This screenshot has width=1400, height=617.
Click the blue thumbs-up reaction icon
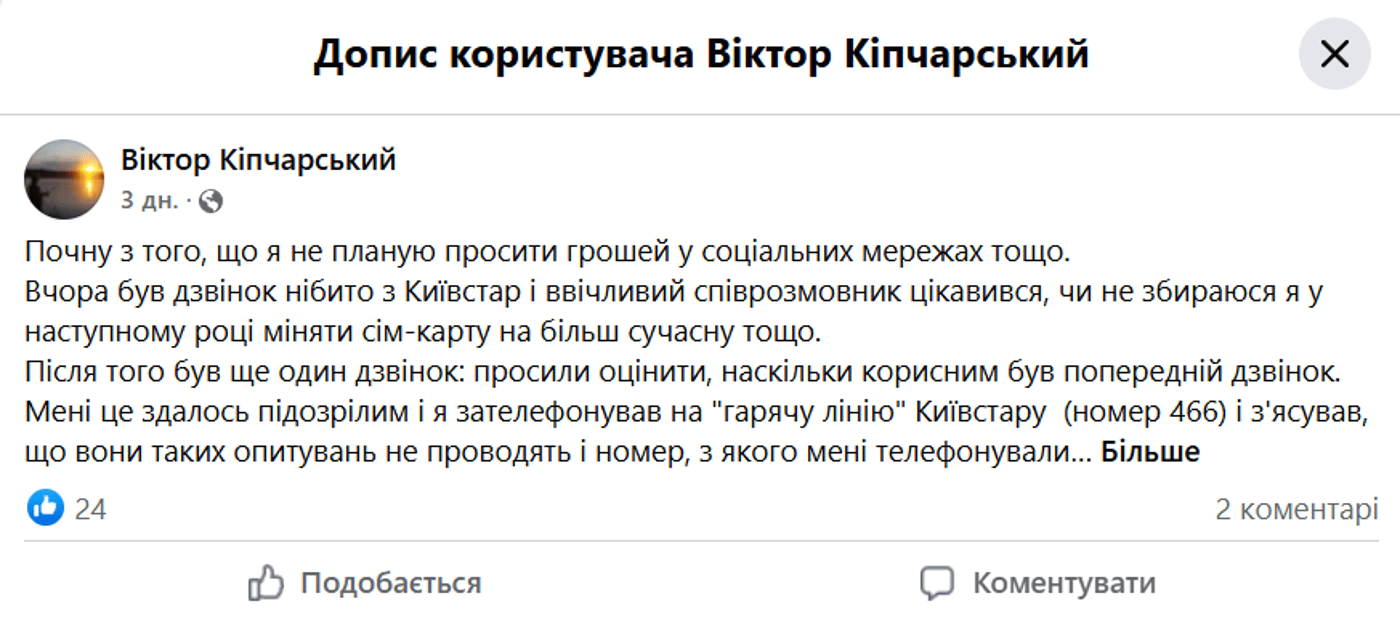coord(45,508)
